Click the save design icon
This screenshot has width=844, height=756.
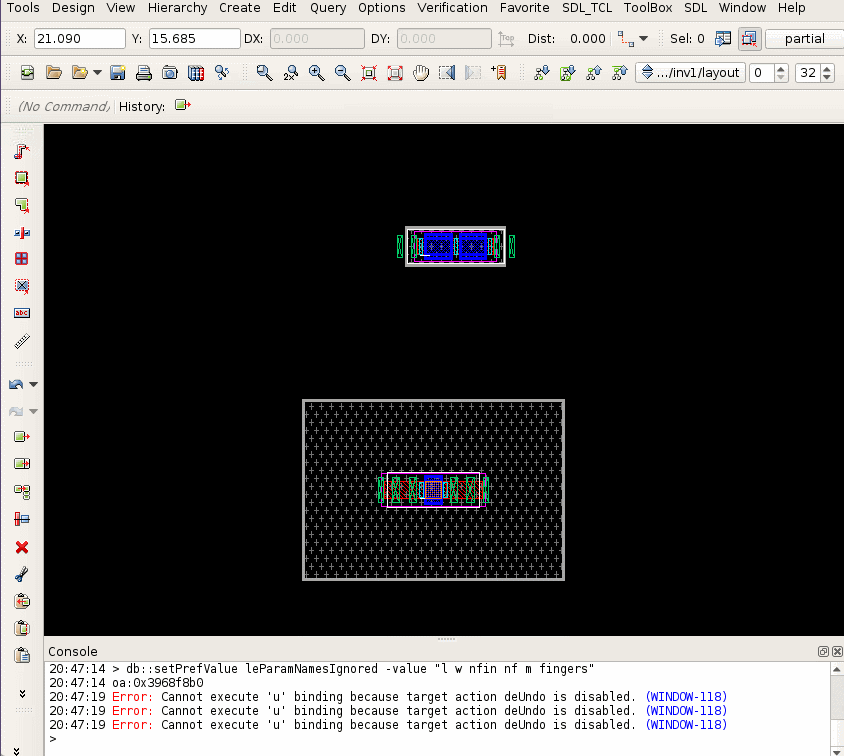click(117, 73)
